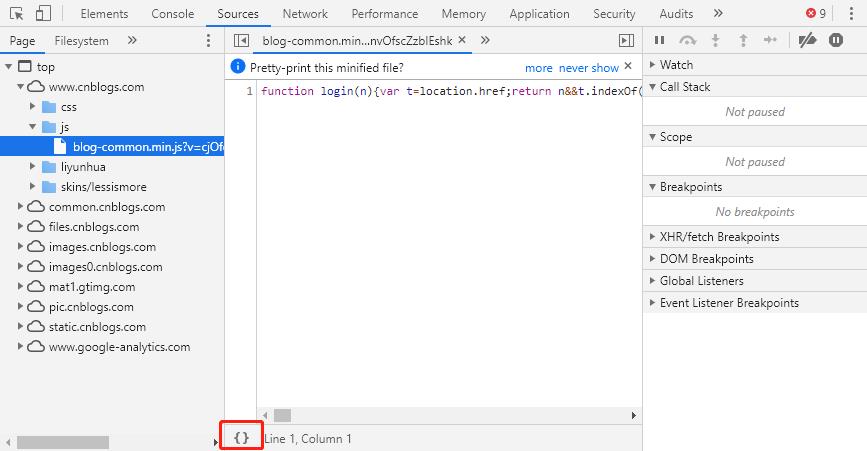867x451 pixels.
Task: Click the blue info icon in infobar
Action: point(238,66)
